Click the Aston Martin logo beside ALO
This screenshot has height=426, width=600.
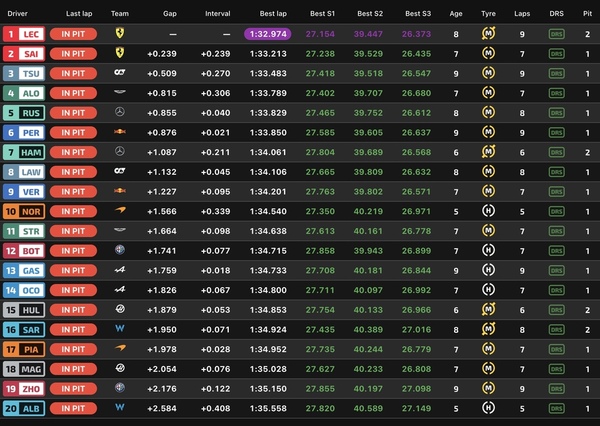[120, 93]
